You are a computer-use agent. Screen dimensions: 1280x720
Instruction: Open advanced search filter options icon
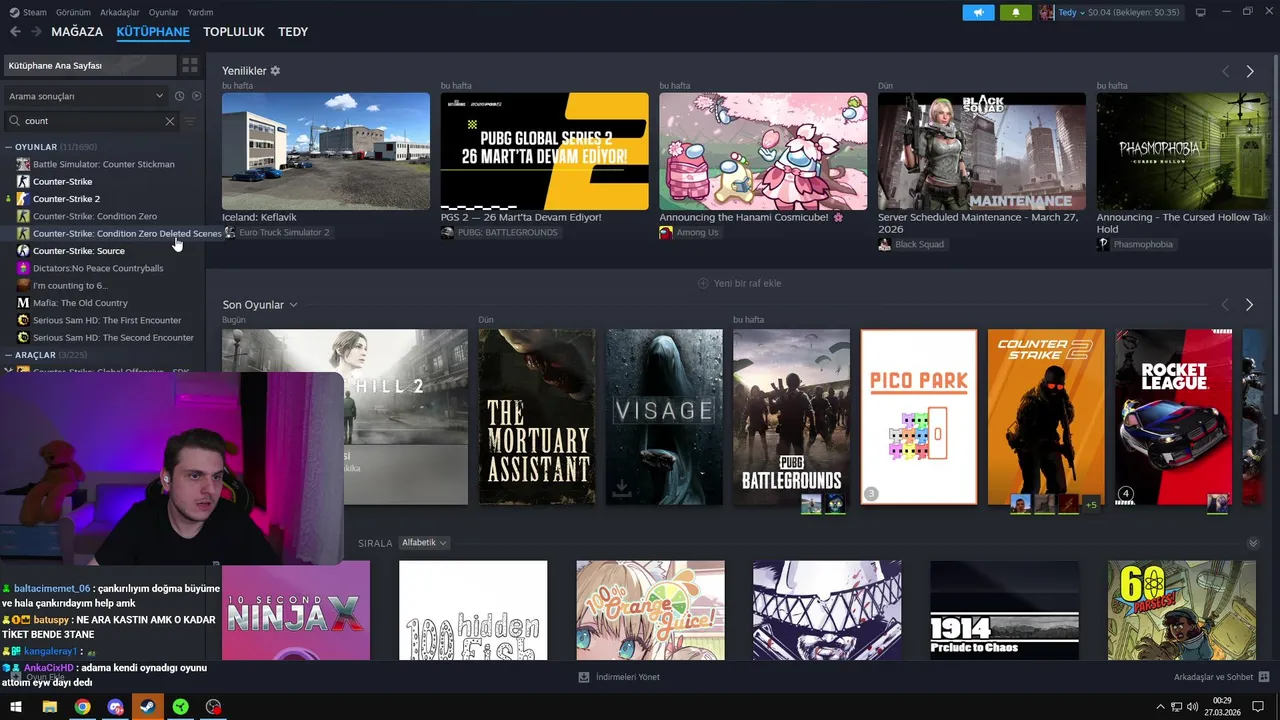[189, 121]
